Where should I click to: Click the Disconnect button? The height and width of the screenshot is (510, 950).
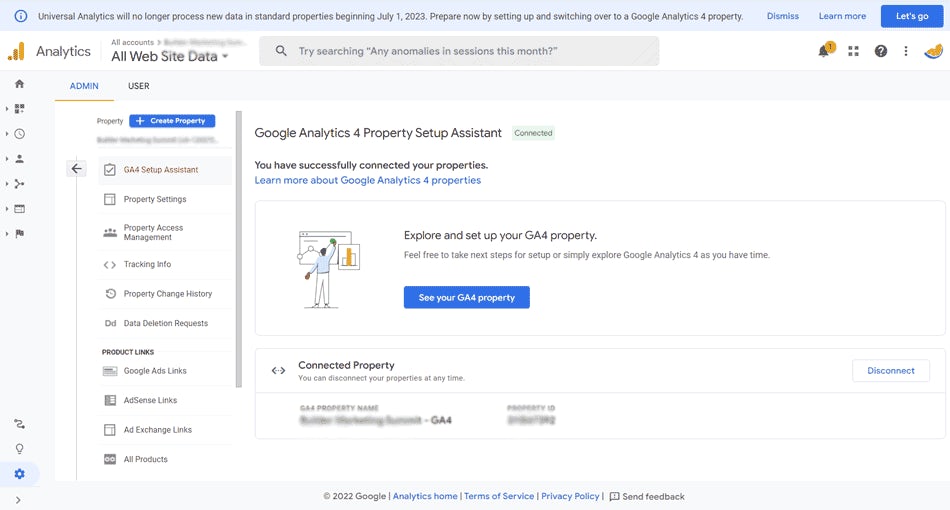click(x=891, y=371)
